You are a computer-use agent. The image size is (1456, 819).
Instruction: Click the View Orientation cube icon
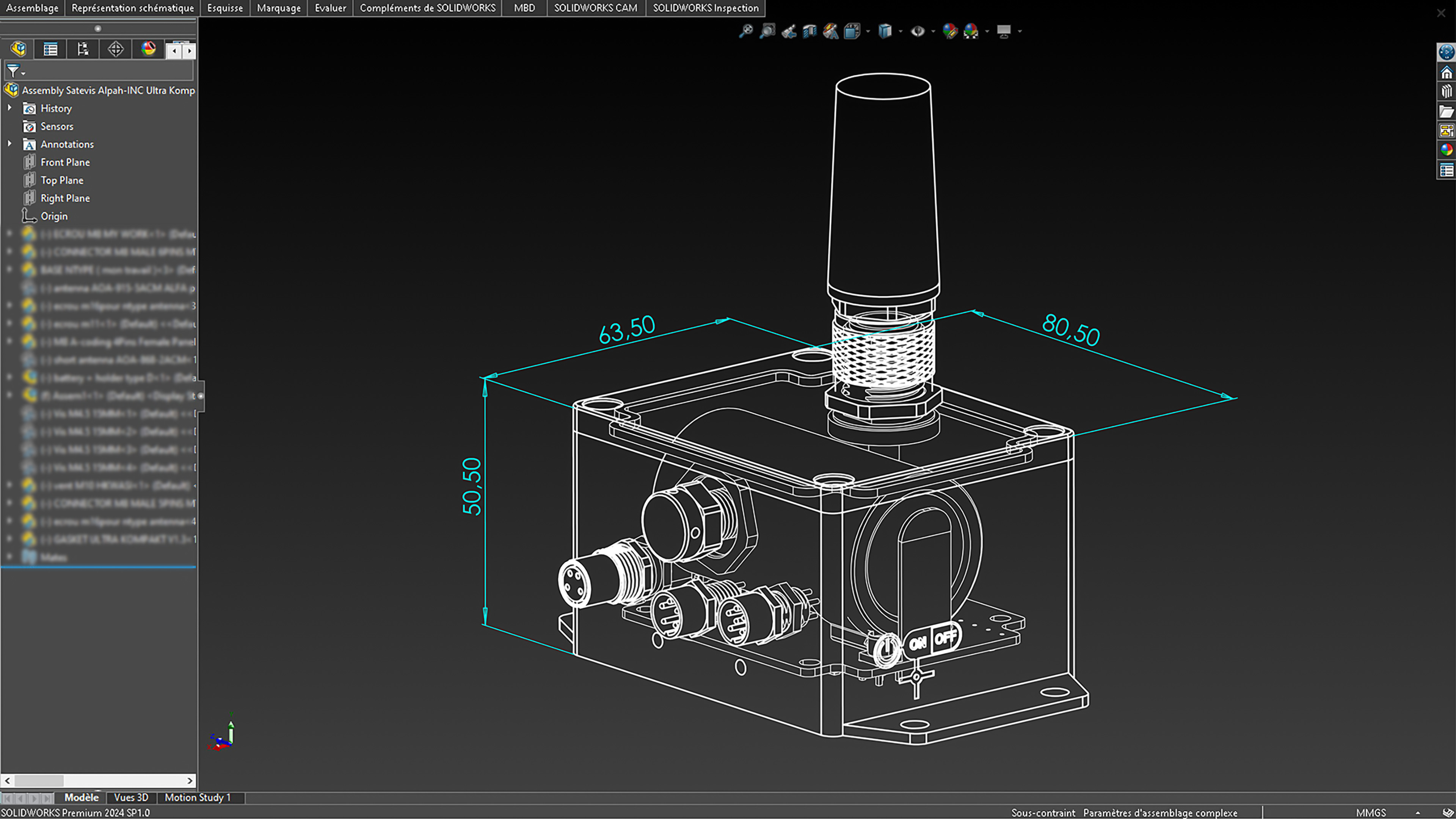pyautogui.click(x=852, y=31)
